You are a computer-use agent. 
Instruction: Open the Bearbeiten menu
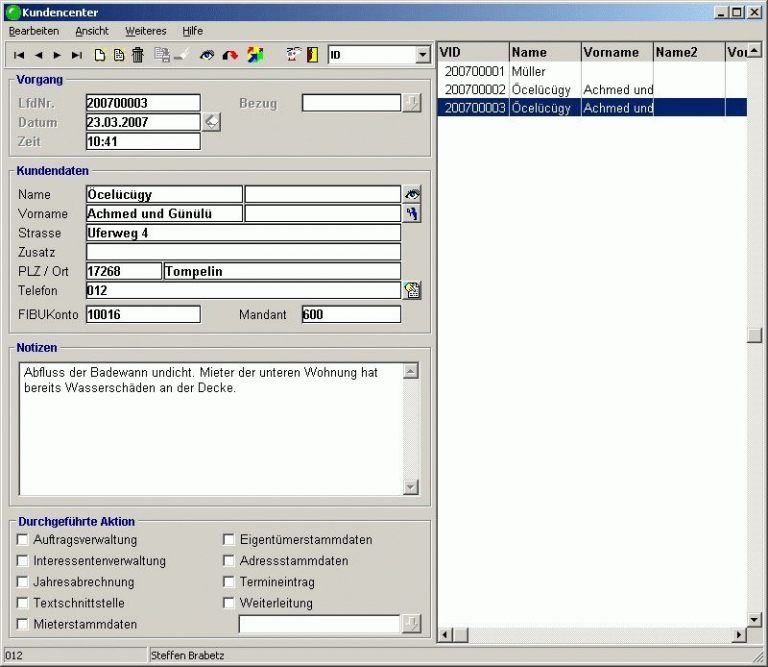34,31
